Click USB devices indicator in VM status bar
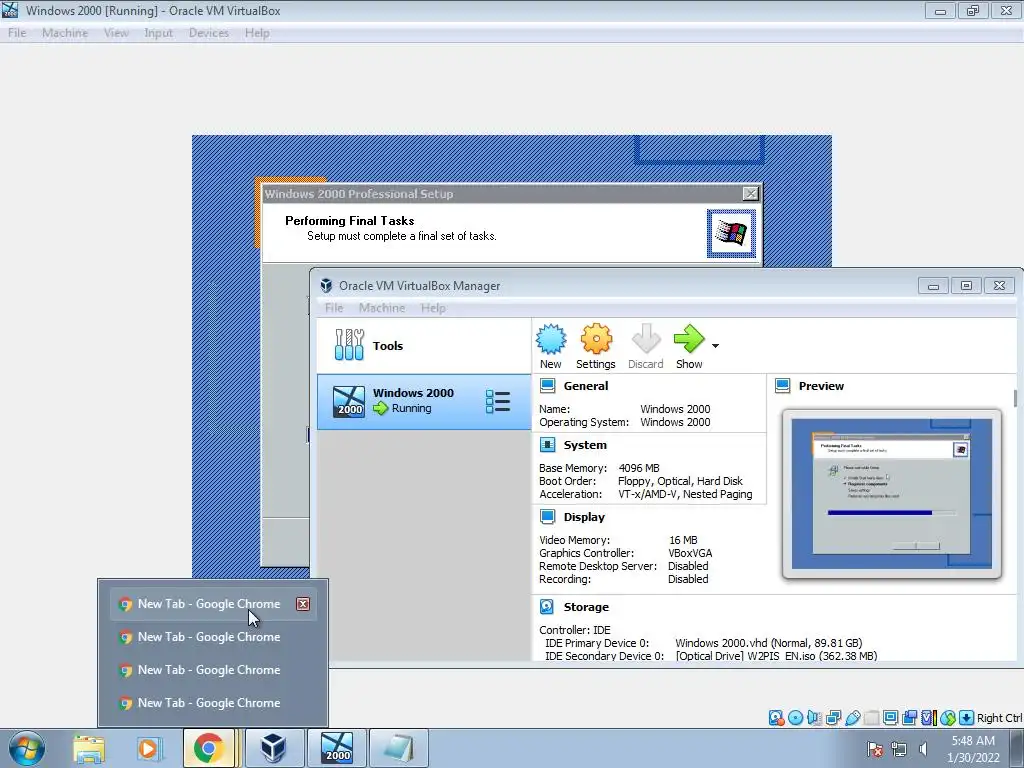Image resolution: width=1024 pixels, height=768 pixels. [852, 718]
